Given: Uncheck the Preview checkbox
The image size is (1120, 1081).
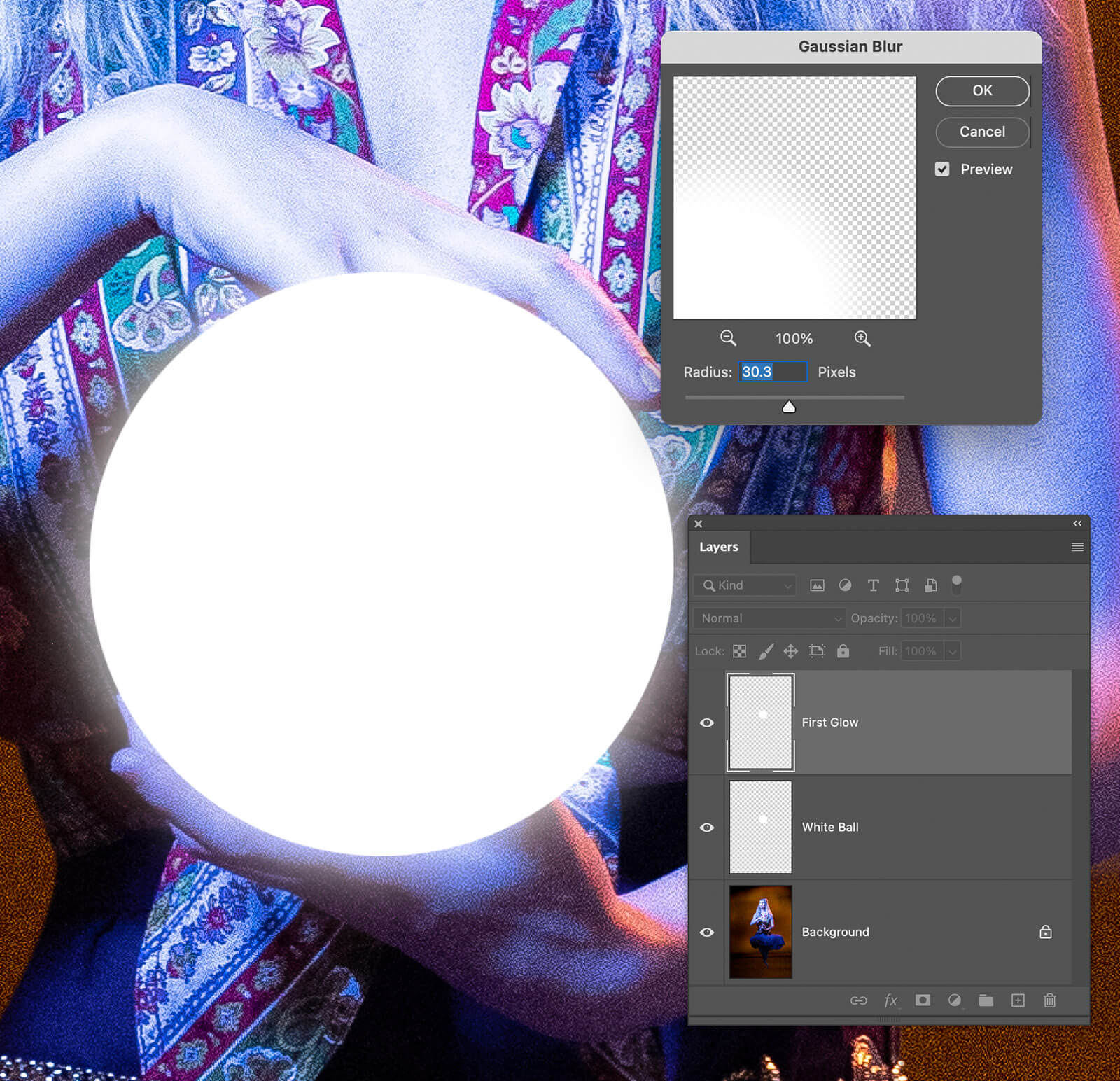Looking at the screenshot, I should [942, 169].
